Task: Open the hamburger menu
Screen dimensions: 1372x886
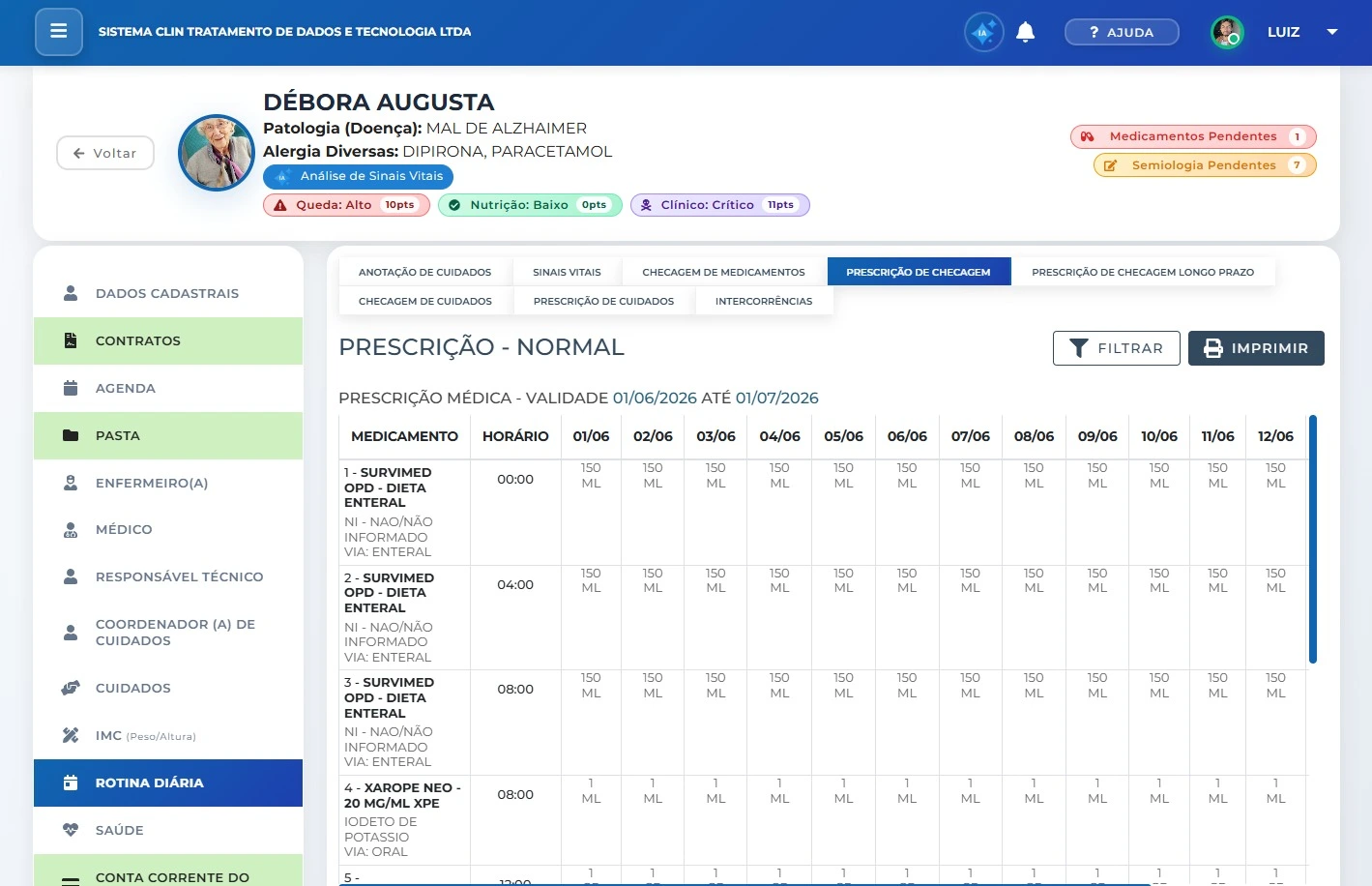Action: [x=59, y=32]
